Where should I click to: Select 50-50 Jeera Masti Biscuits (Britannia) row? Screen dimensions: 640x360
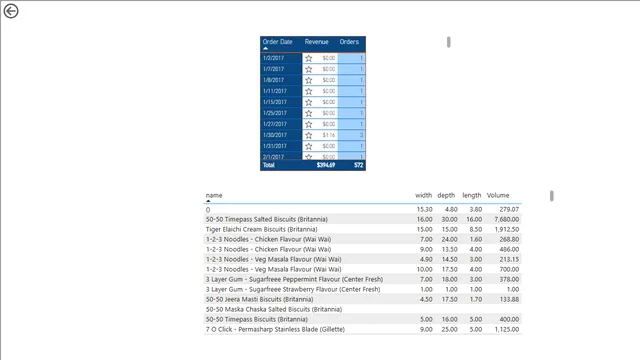click(362, 299)
